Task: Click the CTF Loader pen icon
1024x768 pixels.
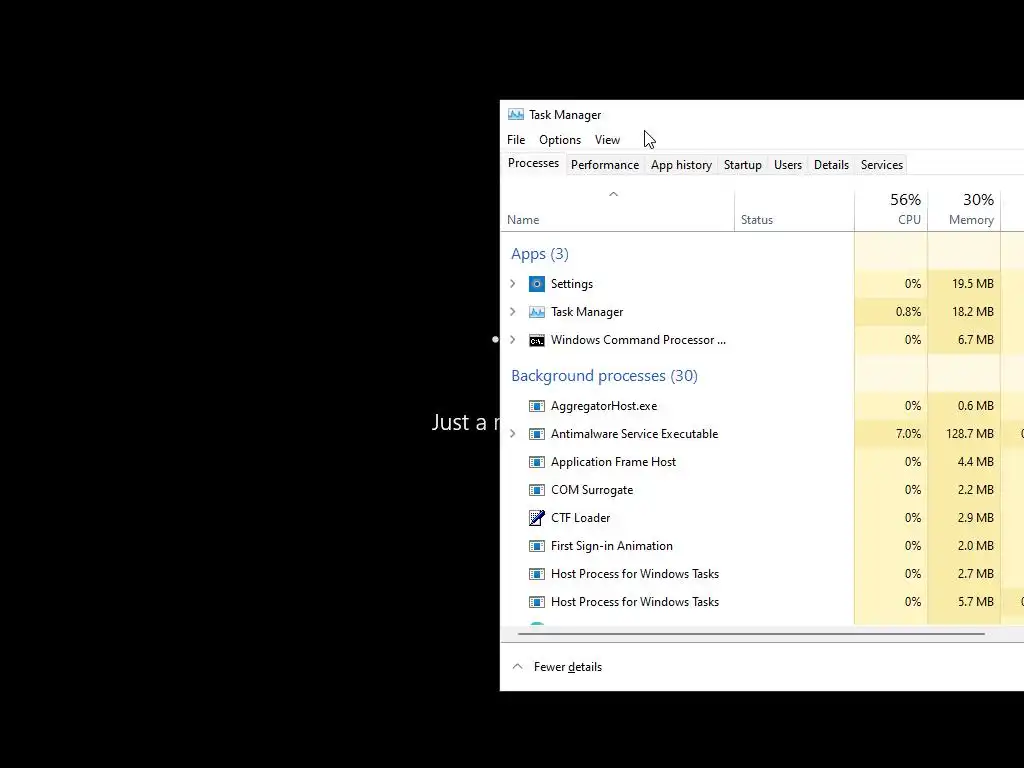Action: click(x=537, y=518)
